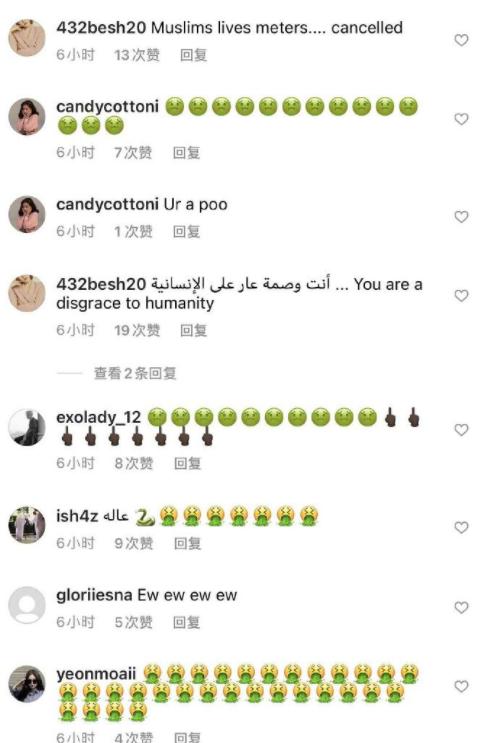Tap ish4z username

pos(77,516)
